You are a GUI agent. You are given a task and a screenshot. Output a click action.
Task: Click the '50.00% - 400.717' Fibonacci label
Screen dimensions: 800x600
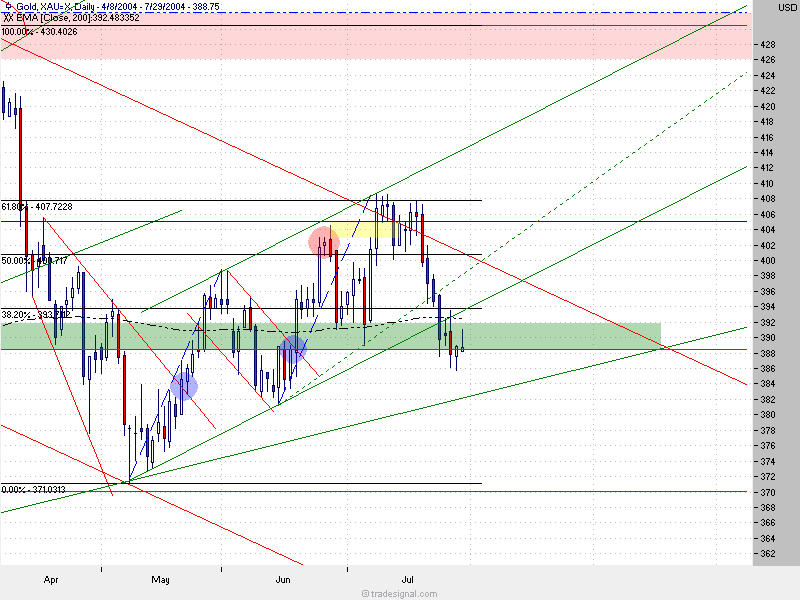click(x=34, y=261)
